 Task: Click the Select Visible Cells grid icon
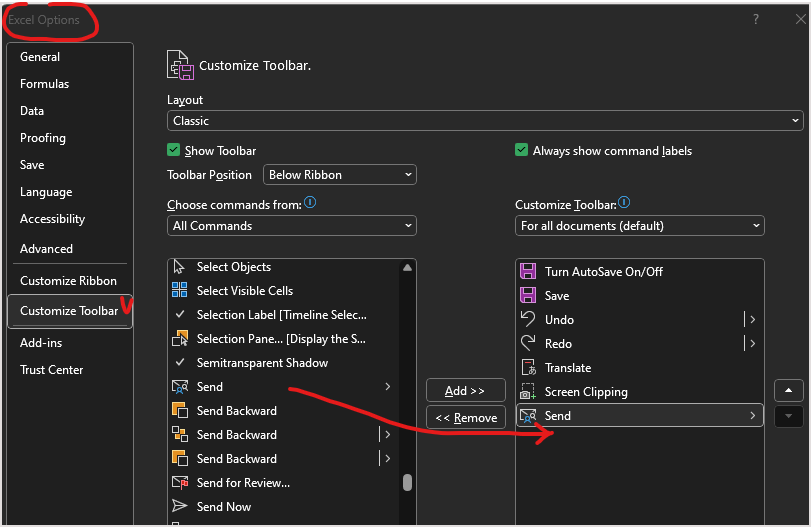[x=179, y=290]
